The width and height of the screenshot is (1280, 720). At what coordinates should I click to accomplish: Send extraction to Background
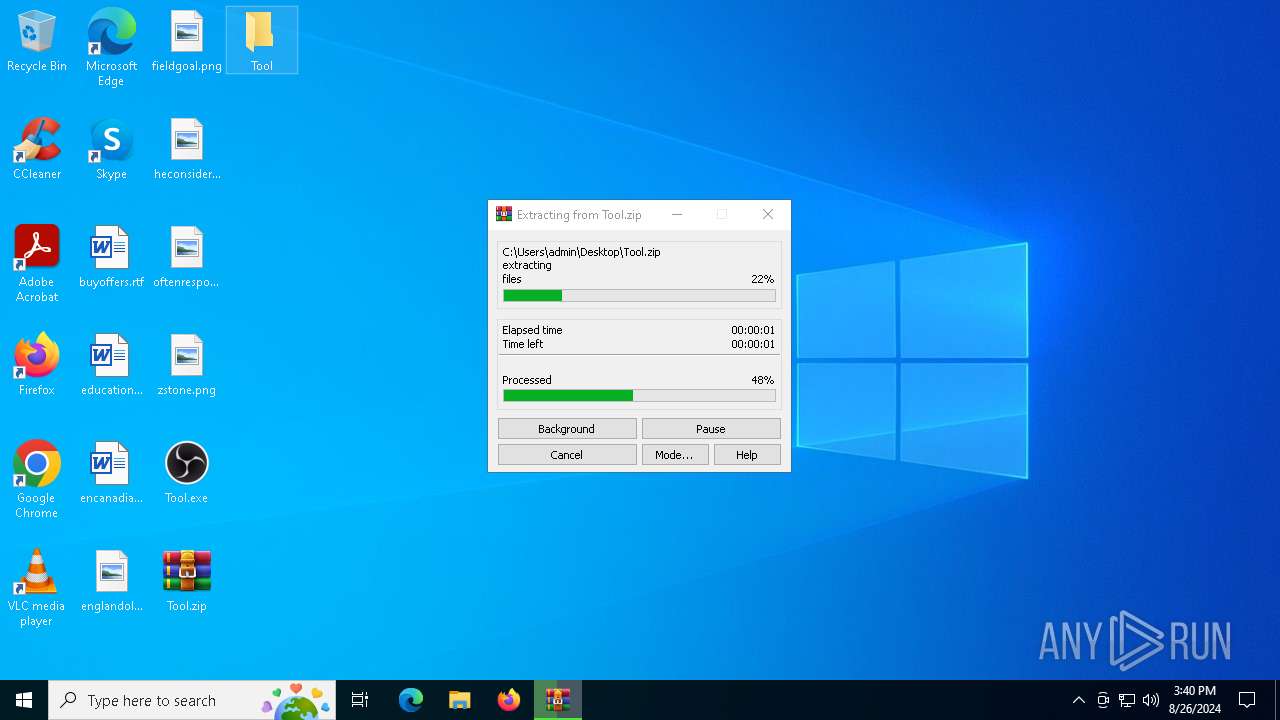[x=567, y=429]
